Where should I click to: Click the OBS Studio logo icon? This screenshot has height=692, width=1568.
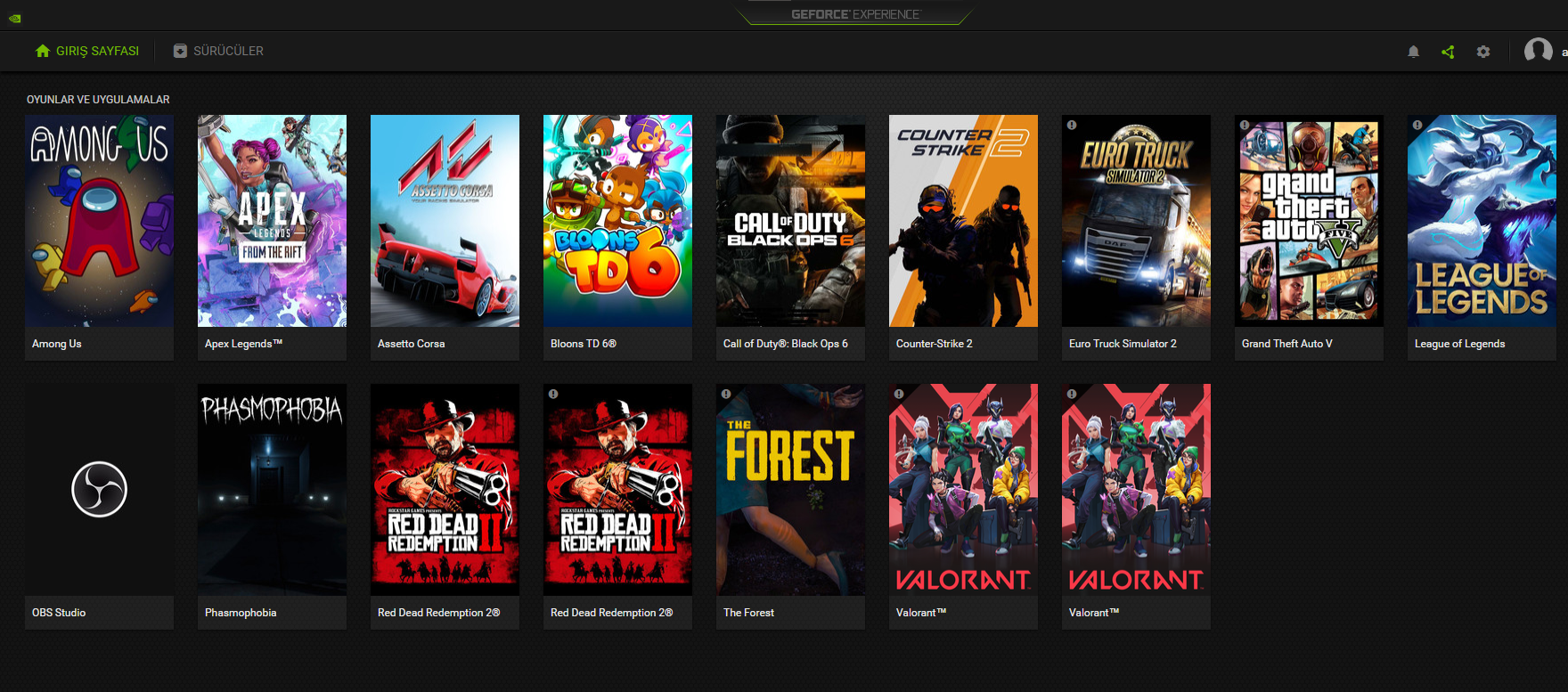[x=99, y=489]
